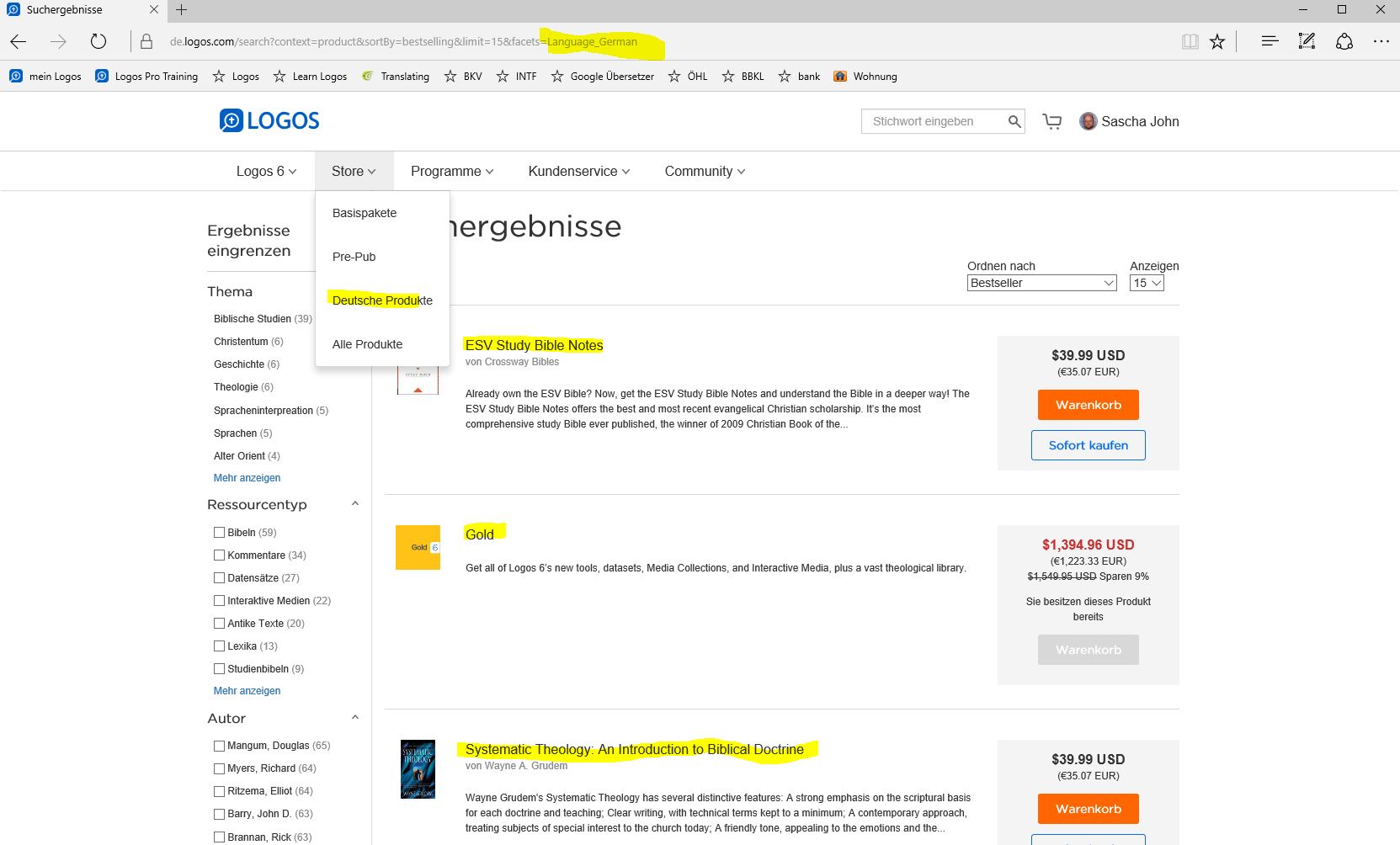Collapse the Autor filter section

(x=354, y=718)
